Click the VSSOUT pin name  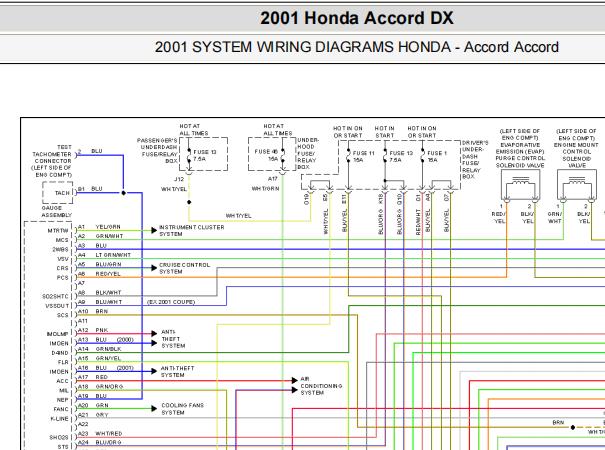coord(57,306)
